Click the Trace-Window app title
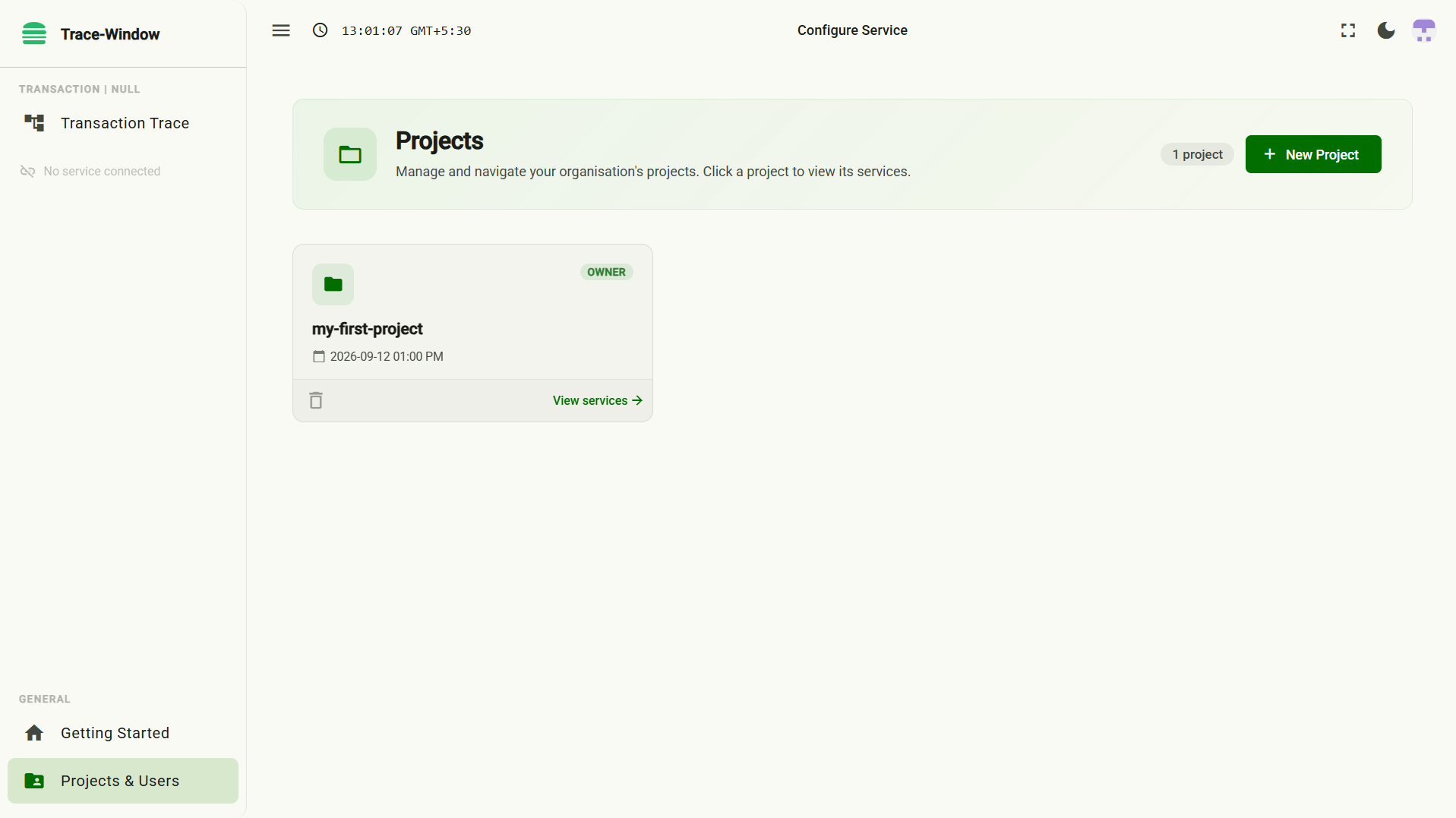 110,34
